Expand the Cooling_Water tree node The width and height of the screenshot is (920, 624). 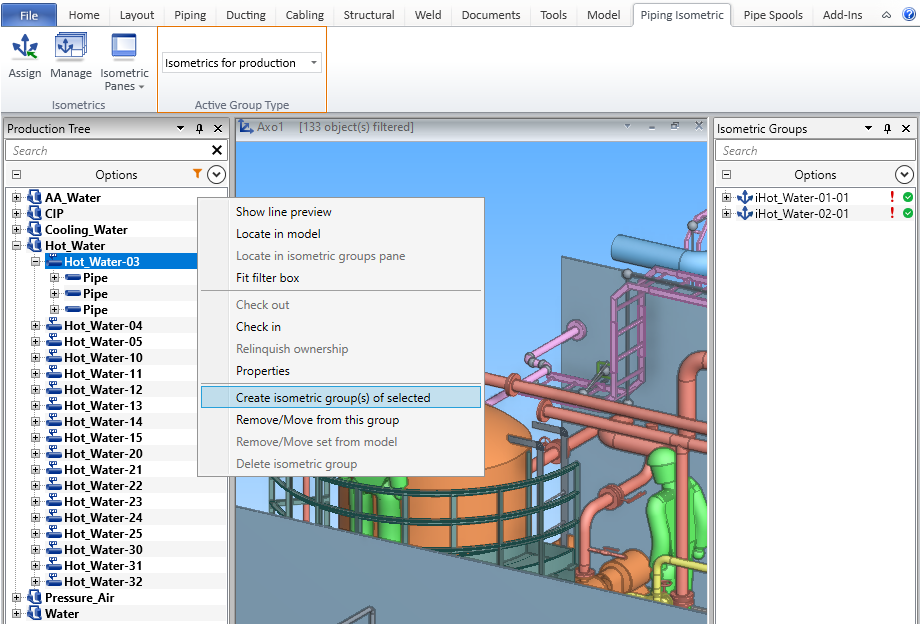pyautogui.click(x=16, y=230)
